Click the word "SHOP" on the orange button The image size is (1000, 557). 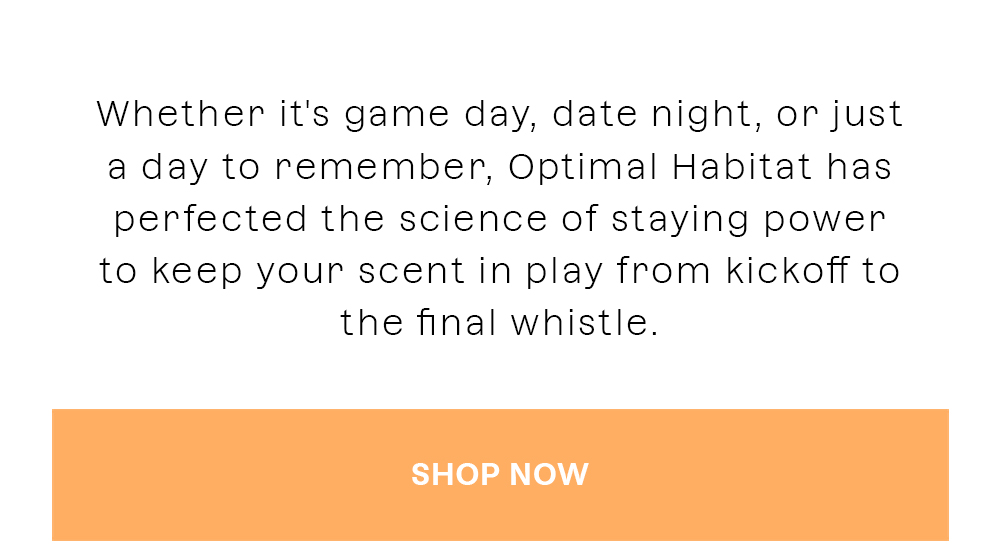click(455, 475)
